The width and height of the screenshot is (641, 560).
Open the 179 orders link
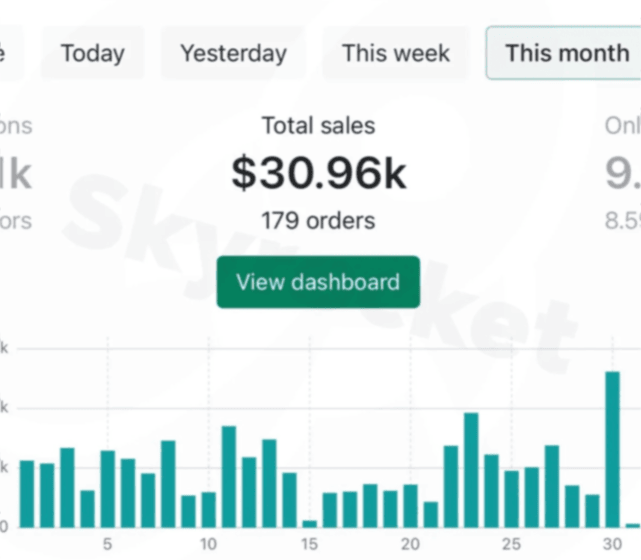tap(318, 220)
